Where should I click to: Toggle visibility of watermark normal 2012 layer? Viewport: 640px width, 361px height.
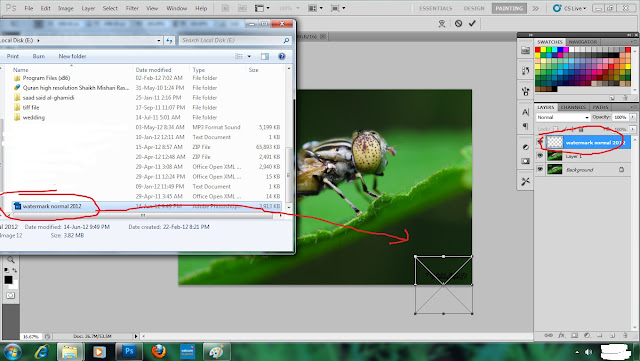click(x=540, y=142)
